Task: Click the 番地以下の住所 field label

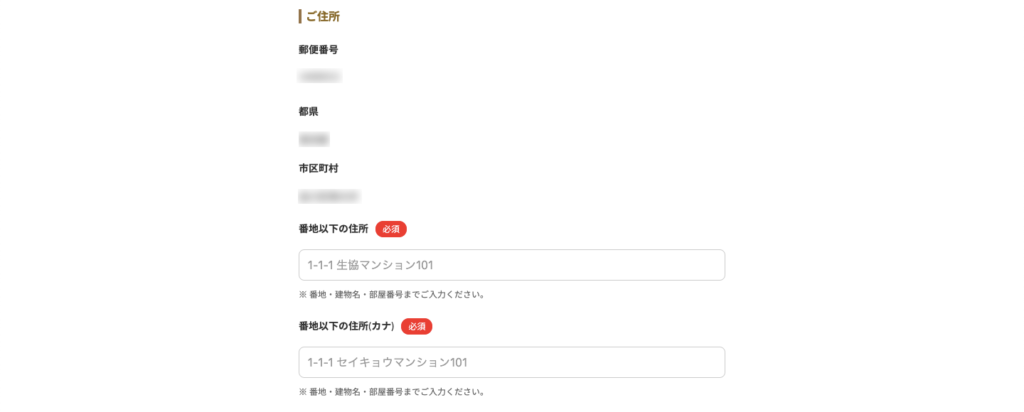Action: pos(334,229)
